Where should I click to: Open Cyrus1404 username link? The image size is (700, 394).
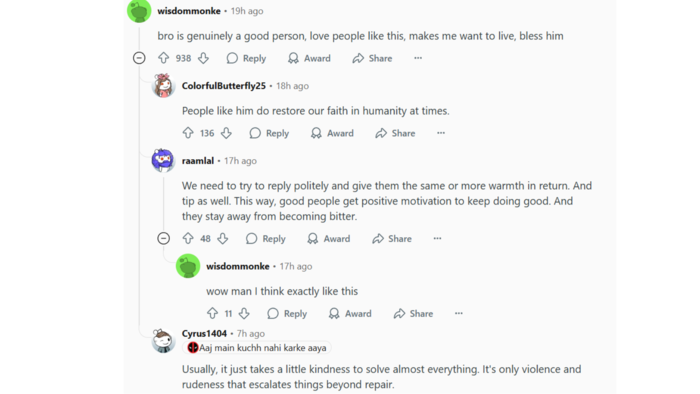[x=204, y=333]
